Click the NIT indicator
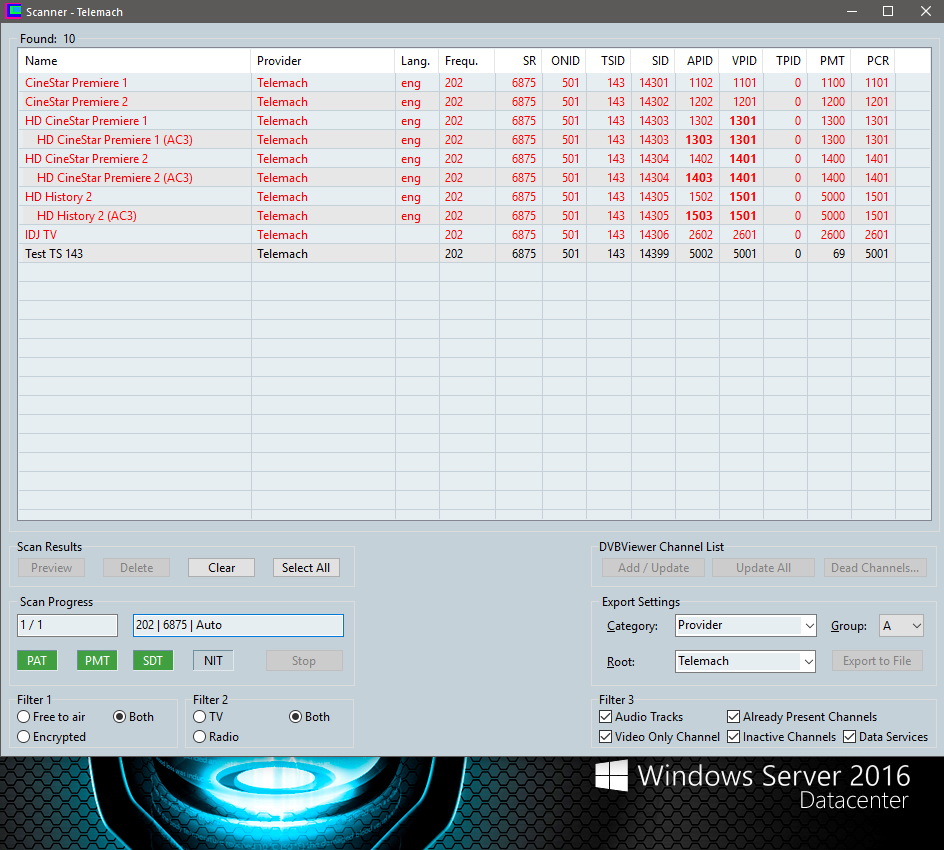Image resolution: width=944 pixels, height=850 pixels. 213,661
